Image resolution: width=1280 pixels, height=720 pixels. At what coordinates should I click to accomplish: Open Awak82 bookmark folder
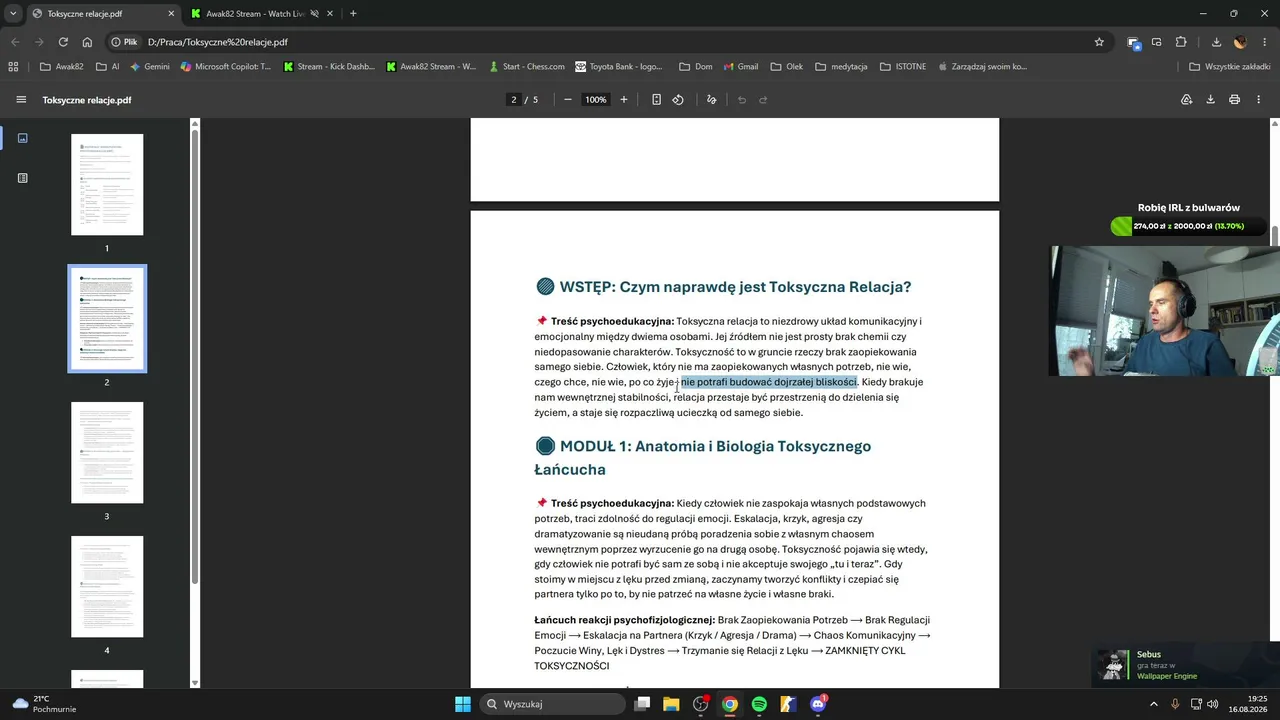[62, 67]
